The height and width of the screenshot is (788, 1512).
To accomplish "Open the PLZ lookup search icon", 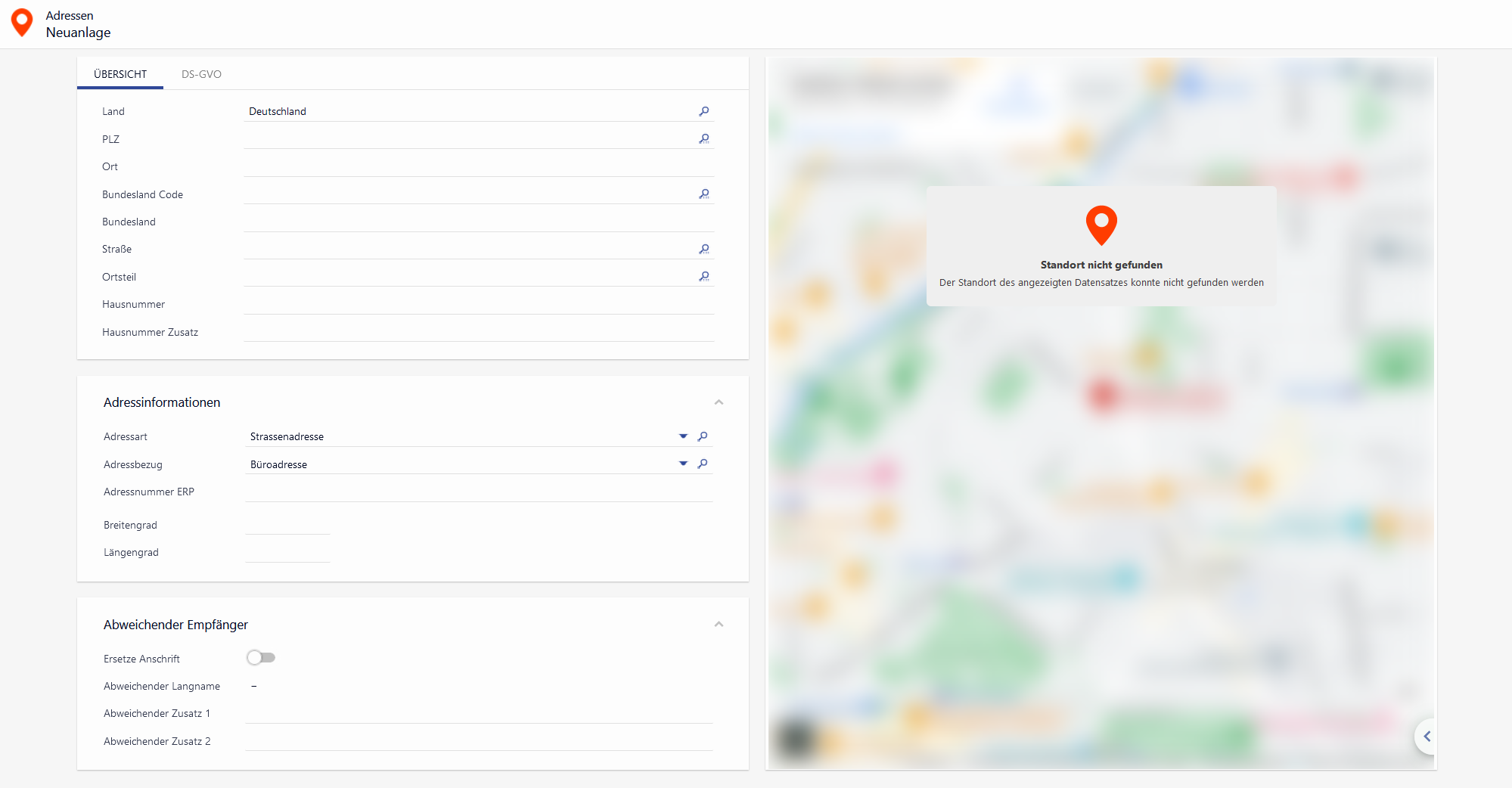I will click(x=703, y=139).
